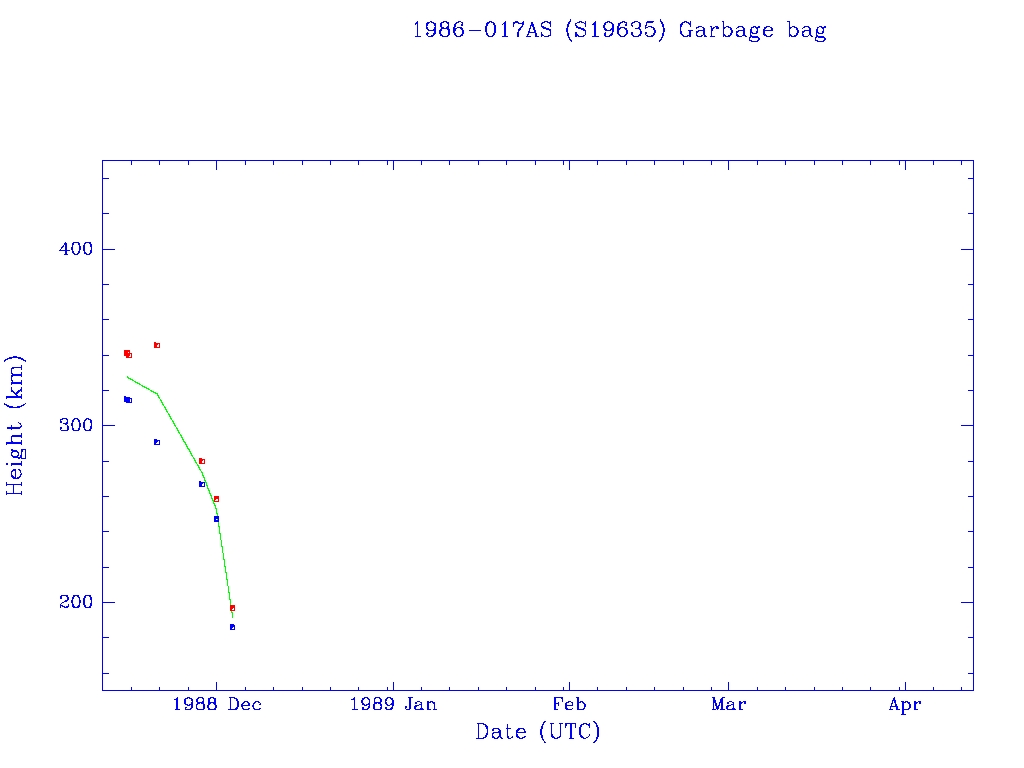Click the Feb x-axis label
Image resolution: width=1024 pixels, height=768 pixels.
(x=569, y=705)
